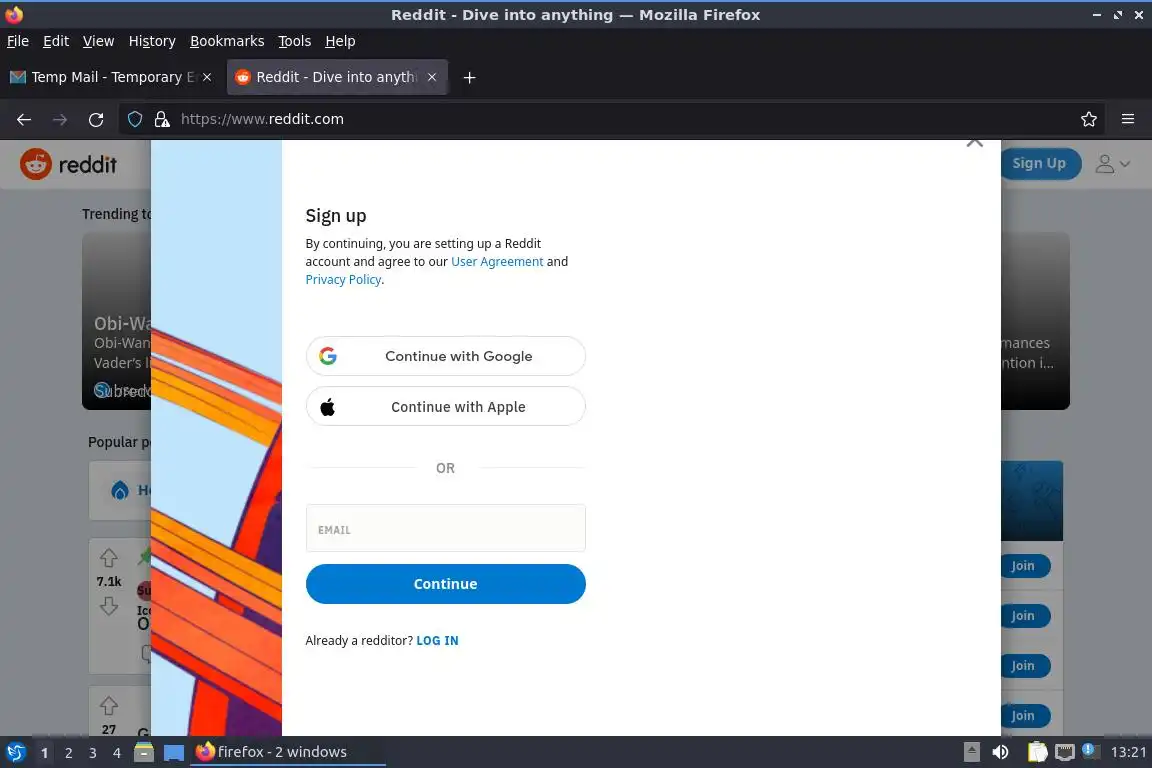Open the volume control in the tray
Screen dimensions: 1152x768
tap(1000, 752)
